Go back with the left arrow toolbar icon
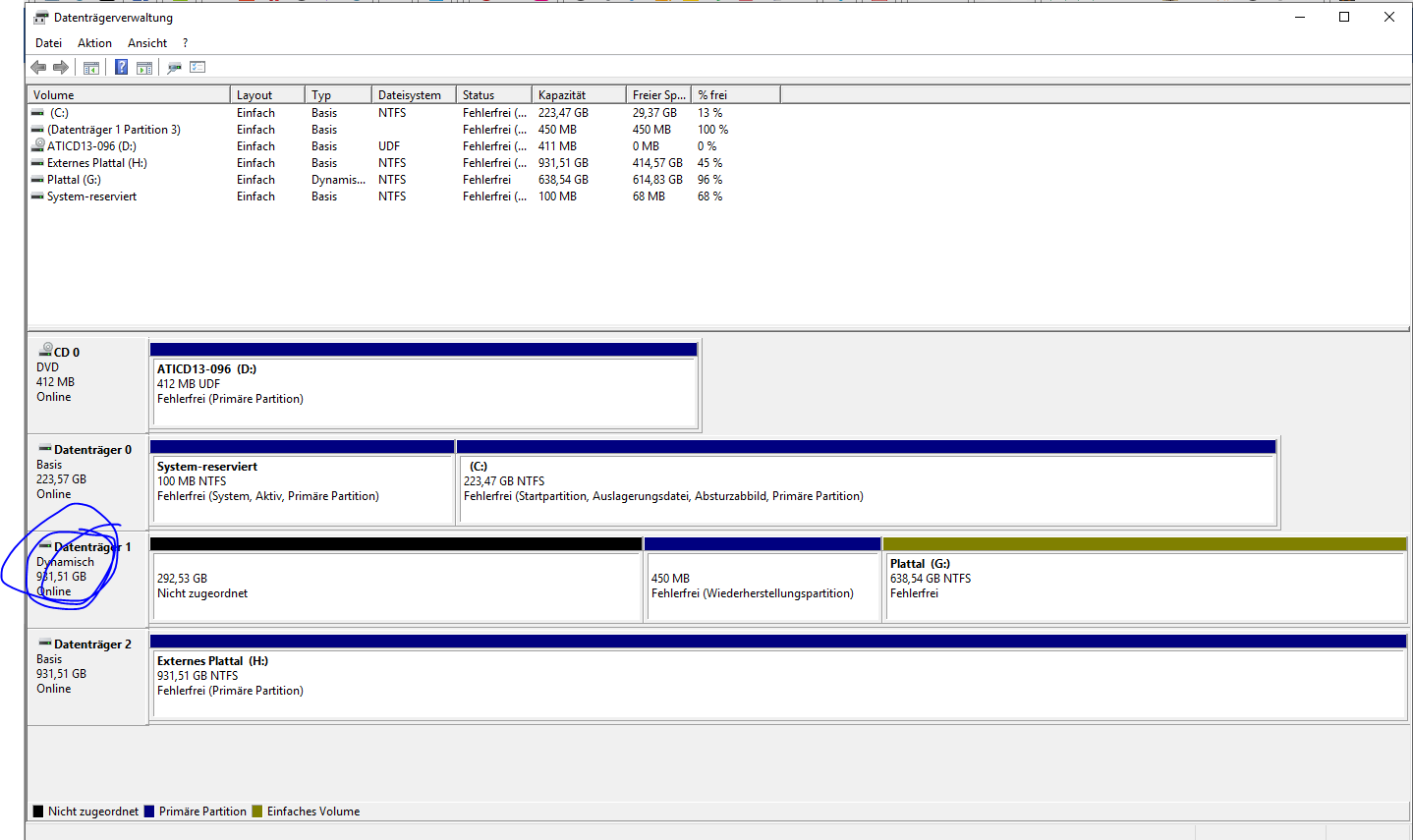Viewport: 1413px width, 840px height. pyautogui.click(x=38, y=67)
